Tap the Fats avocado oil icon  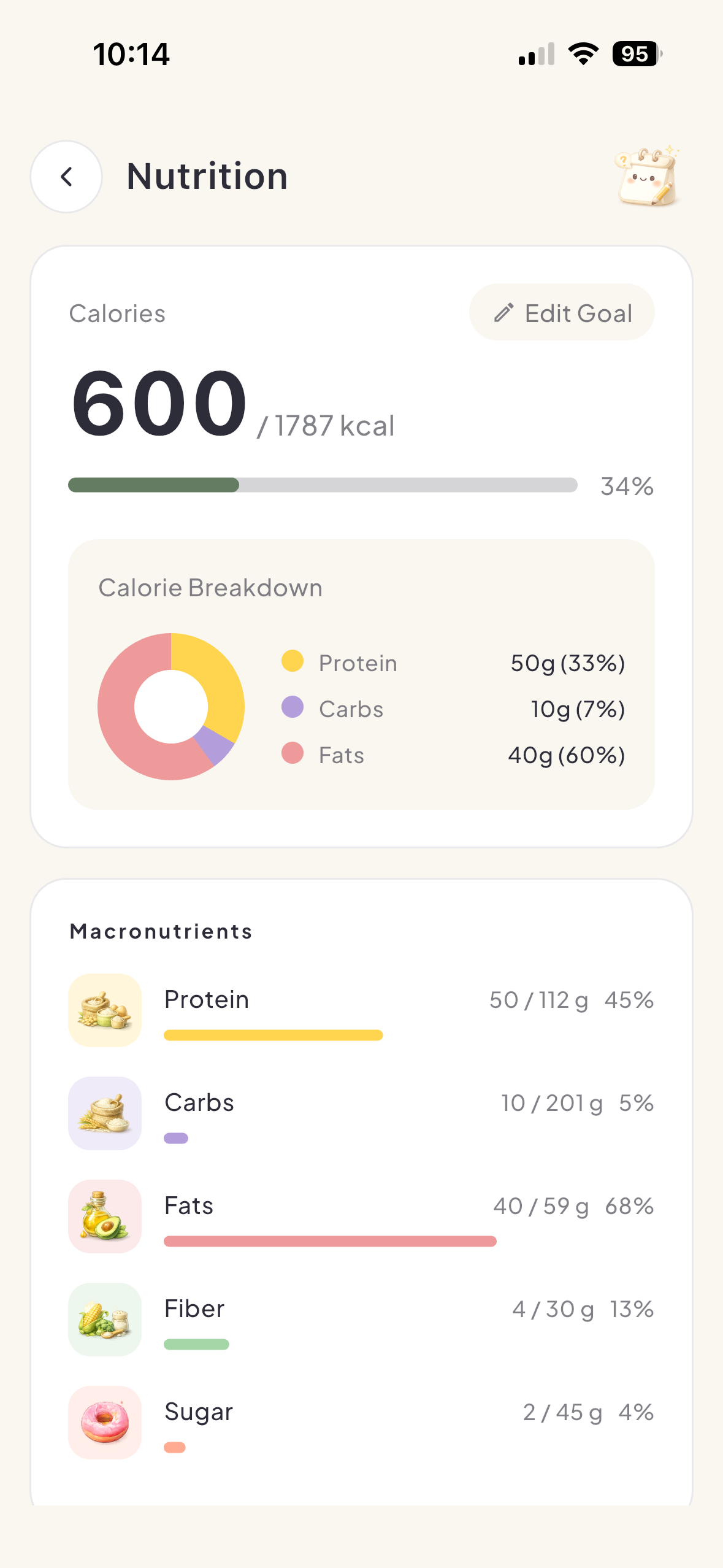[x=105, y=1216]
